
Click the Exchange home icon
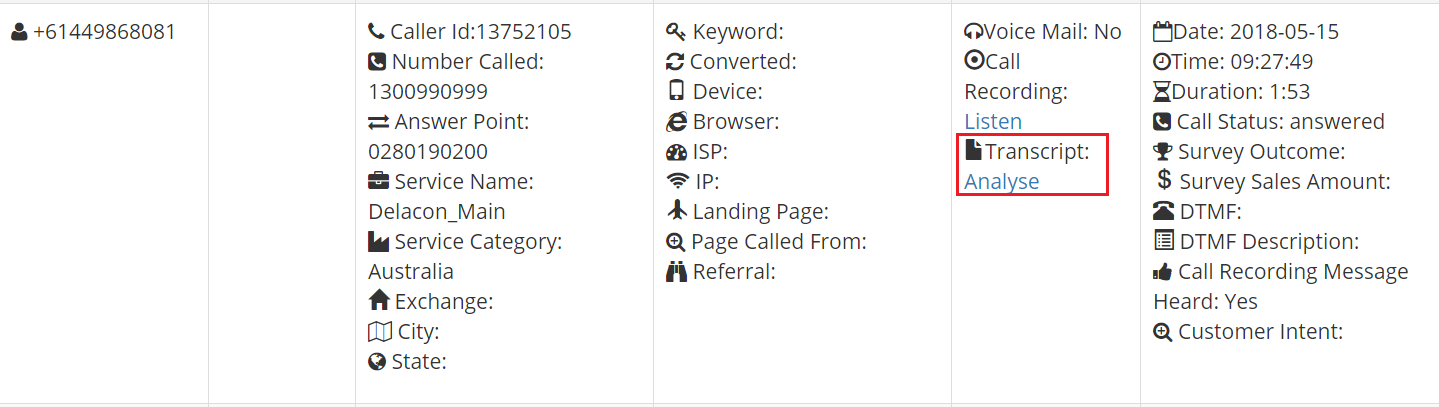point(378,301)
